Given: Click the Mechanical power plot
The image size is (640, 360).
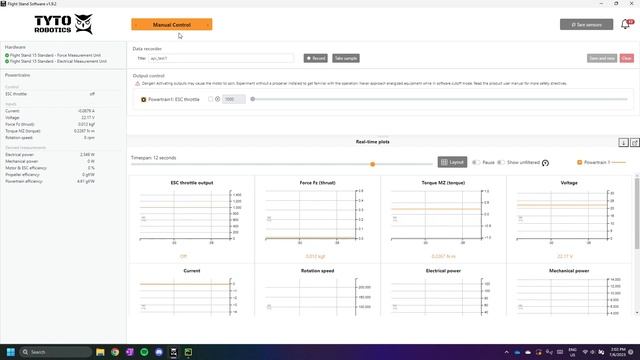Looking at the screenshot, I should (569, 291).
